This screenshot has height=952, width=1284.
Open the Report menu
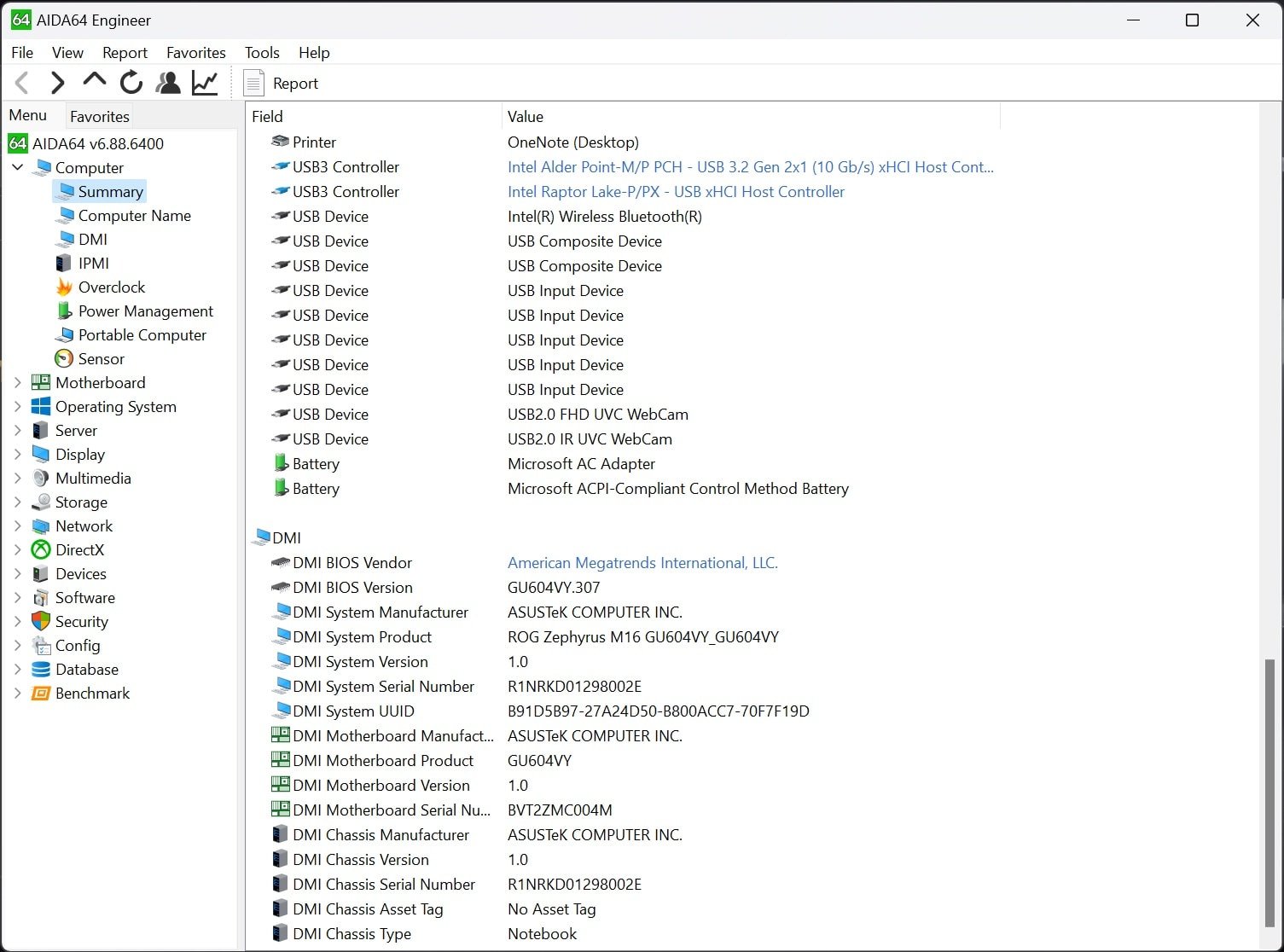click(125, 52)
